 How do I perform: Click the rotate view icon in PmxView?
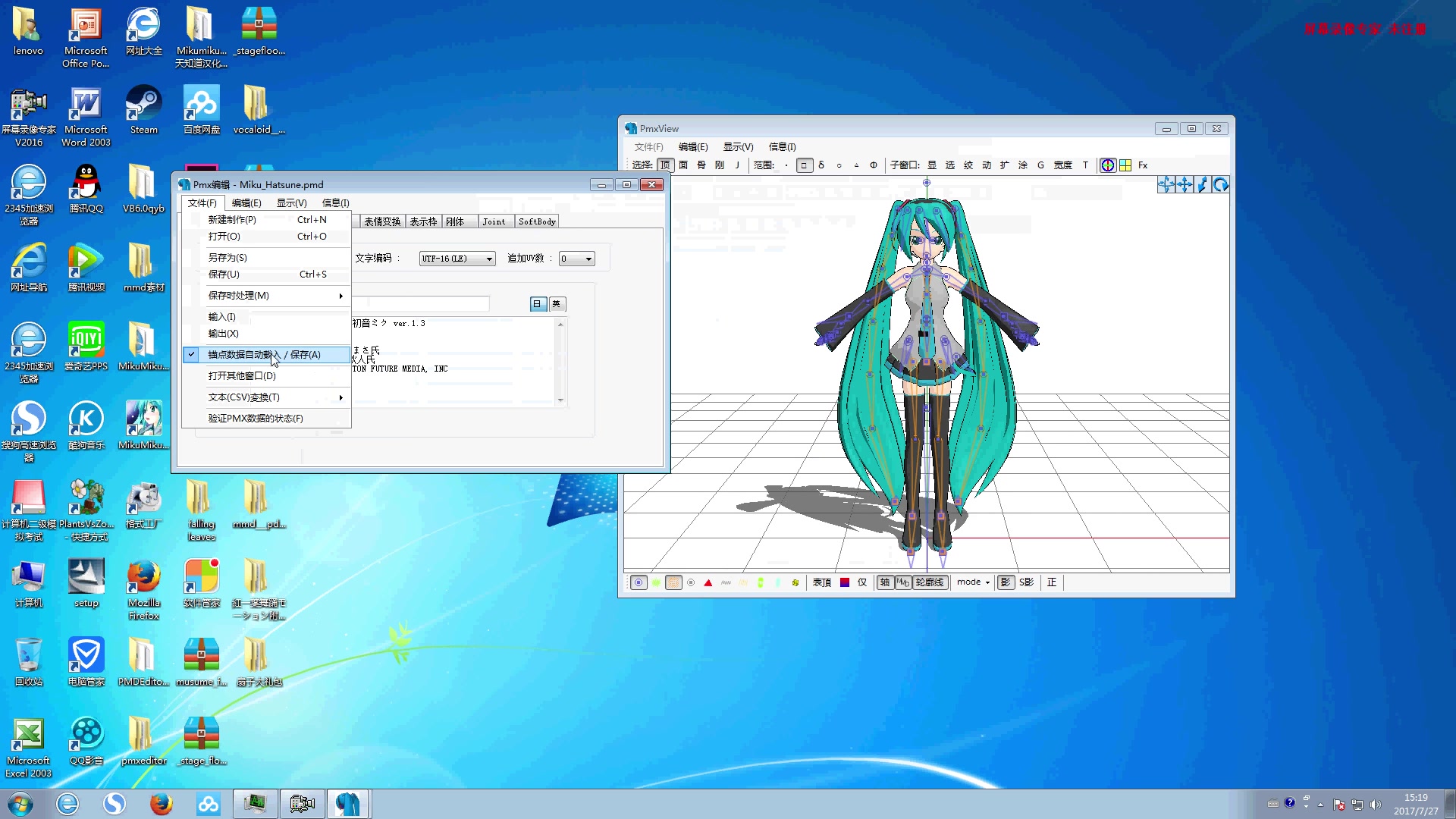tap(1220, 185)
